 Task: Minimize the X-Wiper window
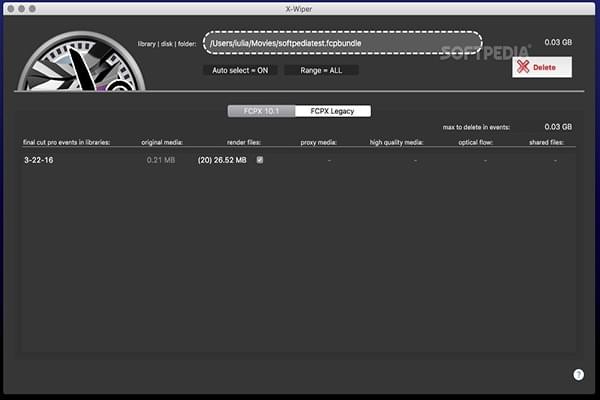point(21,8)
